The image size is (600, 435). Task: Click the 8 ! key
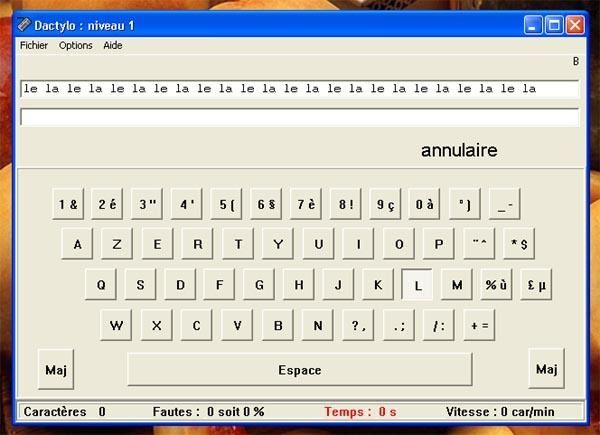pos(346,204)
